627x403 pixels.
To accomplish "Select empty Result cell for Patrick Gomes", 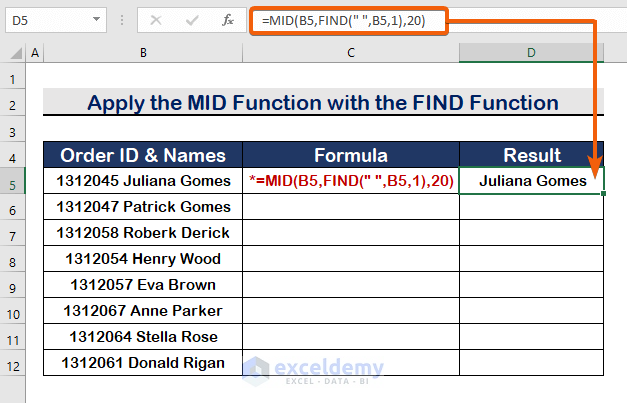I will click(531, 207).
